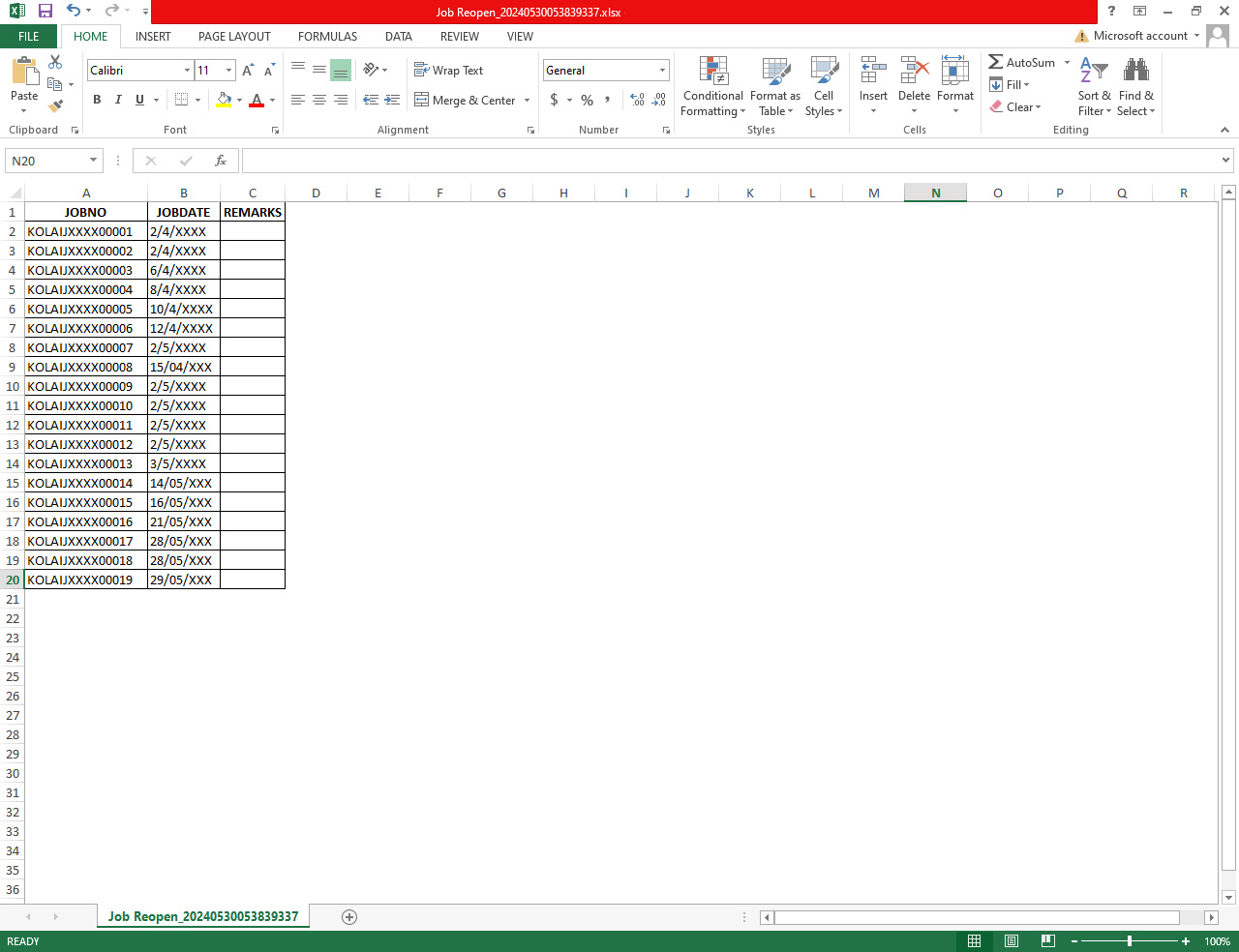The height and width of the screenshot is (952, 1239).
Task: Click the Sort & Filter icon
Action: tap(1094, 72)
